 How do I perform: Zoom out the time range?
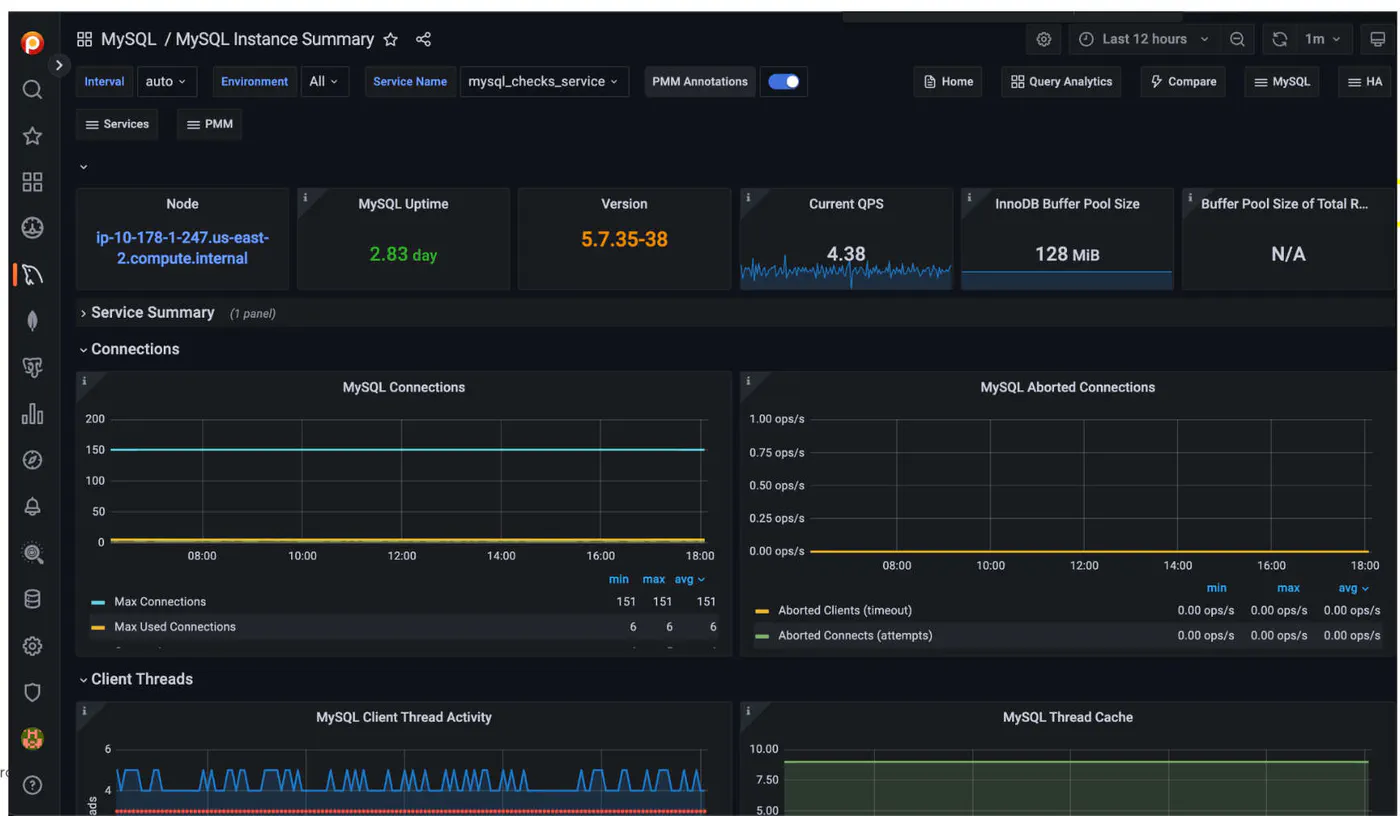click(x=1237, y=40)
